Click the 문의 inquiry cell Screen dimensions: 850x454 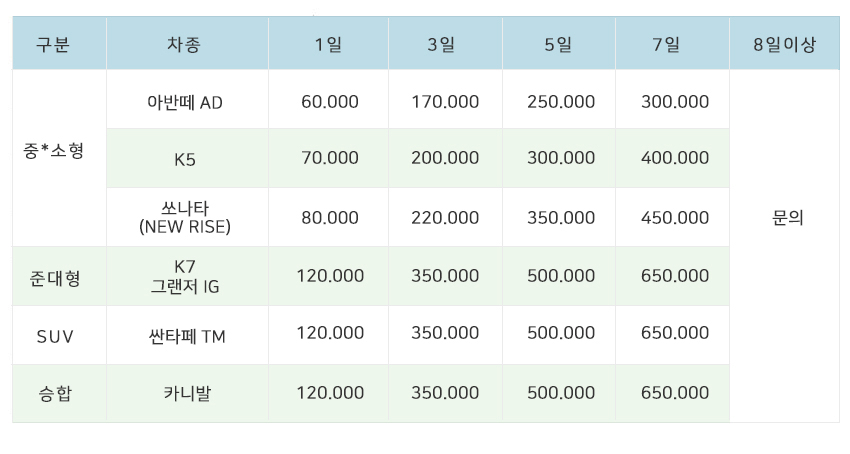(784, 218)
